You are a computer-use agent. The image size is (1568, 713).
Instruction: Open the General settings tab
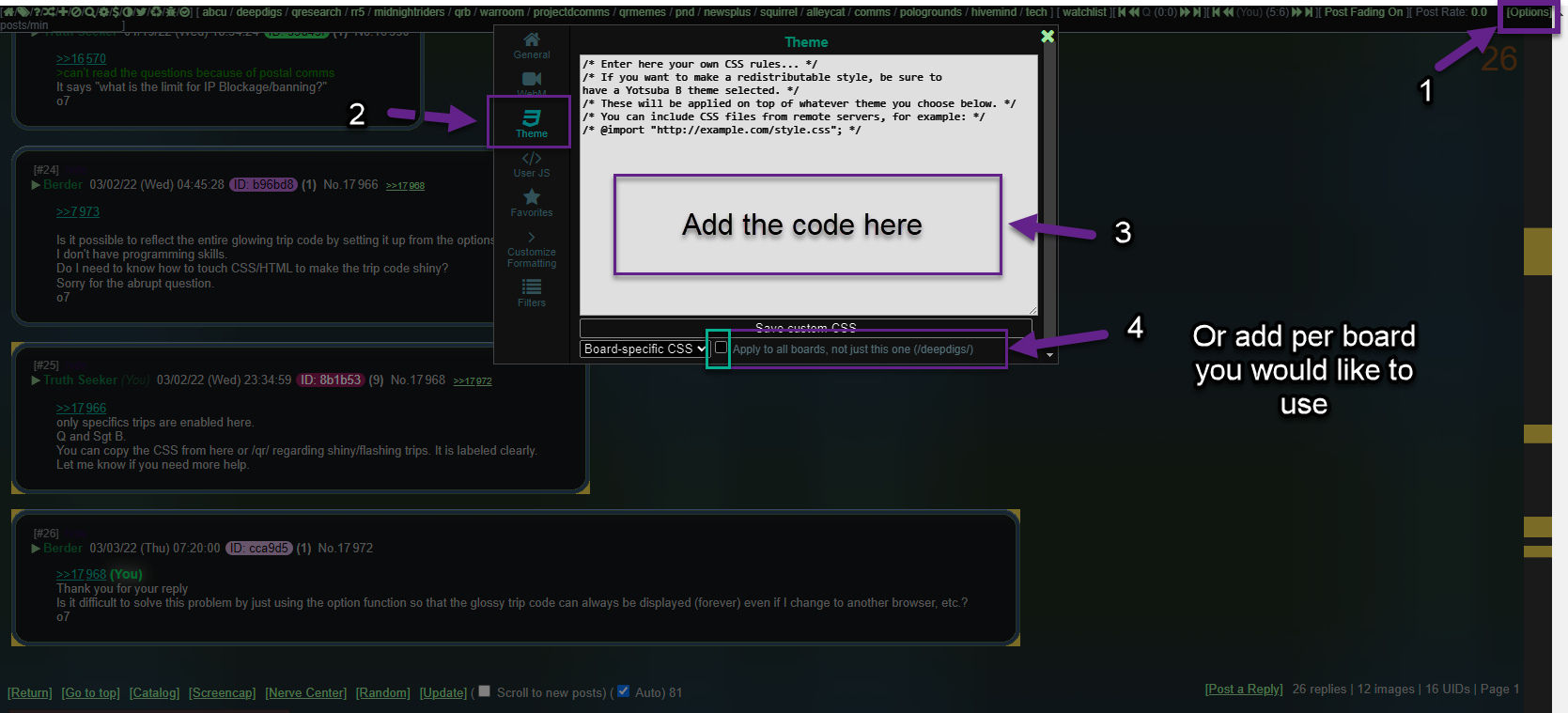[x=531, y=45]
